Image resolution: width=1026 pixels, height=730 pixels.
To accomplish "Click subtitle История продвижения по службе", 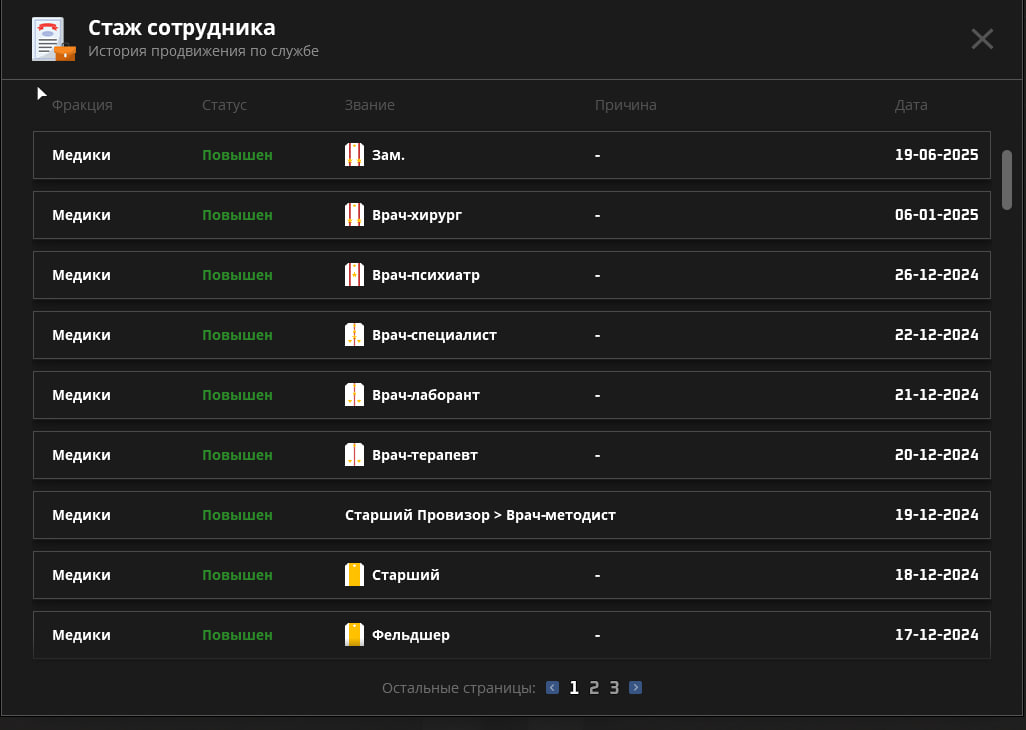I will [x=203, y=51].
